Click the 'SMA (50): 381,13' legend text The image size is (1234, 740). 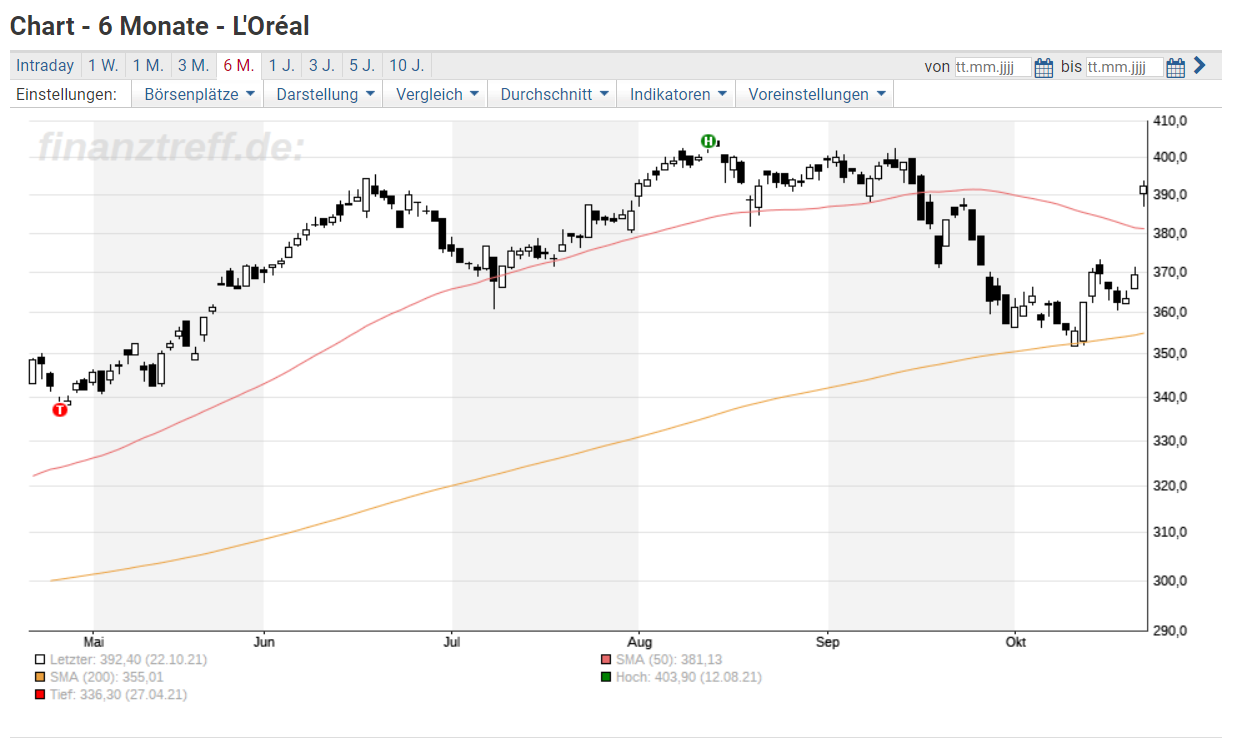tap(668, 660)
